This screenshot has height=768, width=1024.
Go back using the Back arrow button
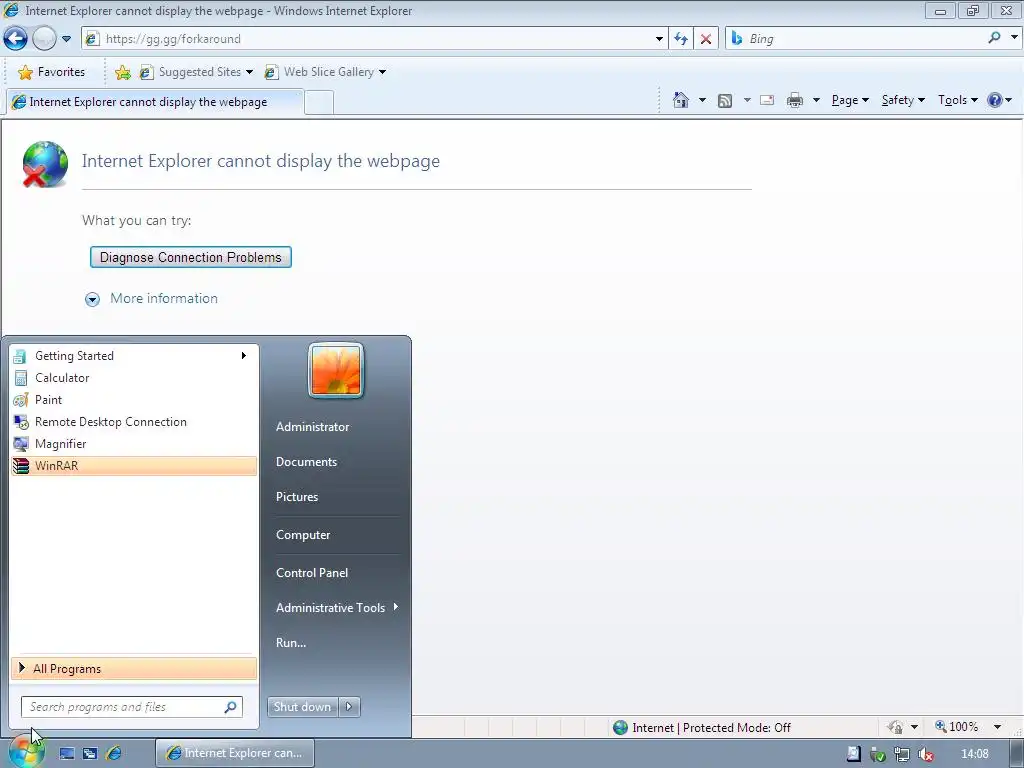[16, 39]
